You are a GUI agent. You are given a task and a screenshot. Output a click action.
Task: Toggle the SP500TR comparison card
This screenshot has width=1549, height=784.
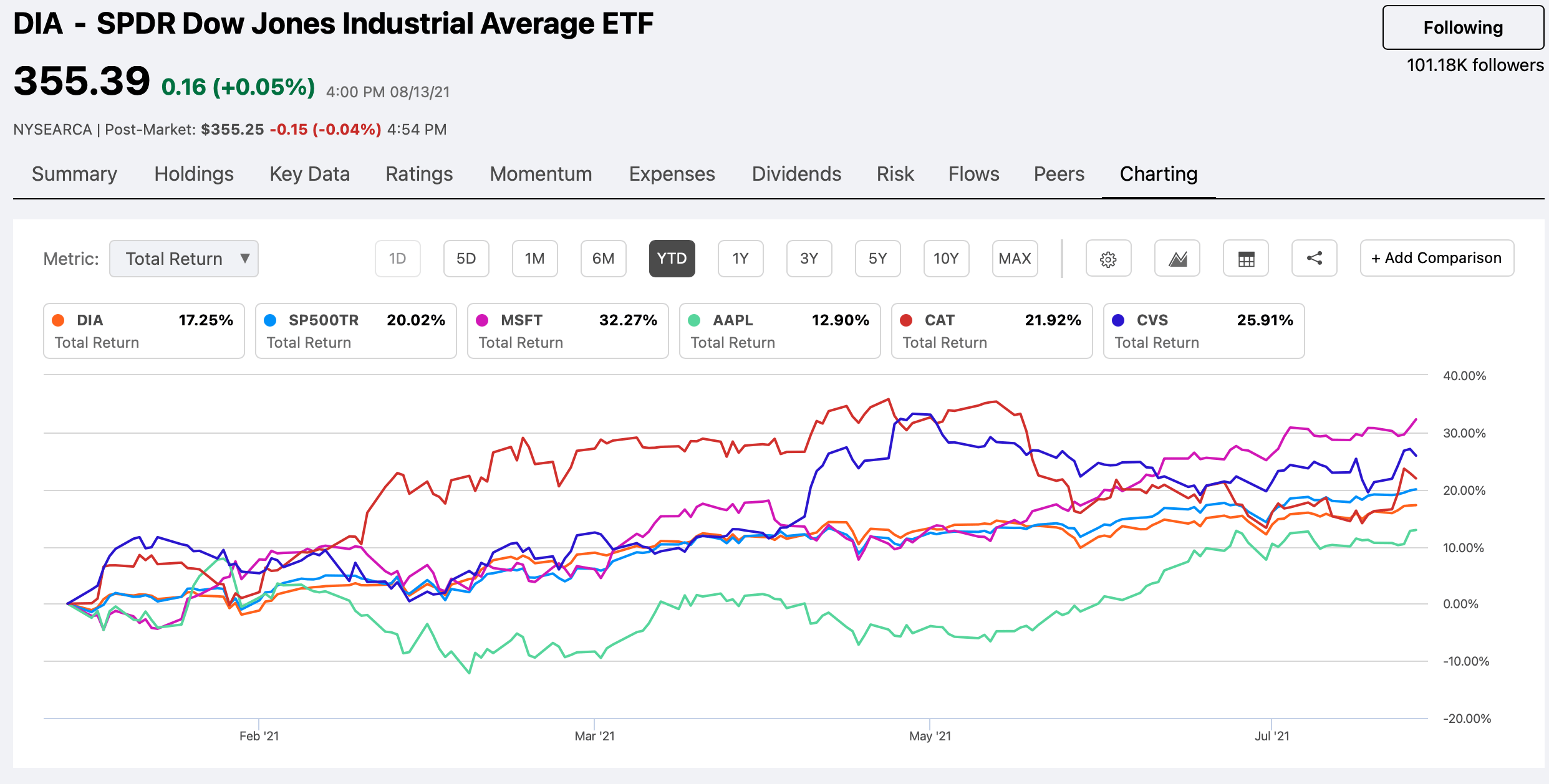click(x=355, y=330)
